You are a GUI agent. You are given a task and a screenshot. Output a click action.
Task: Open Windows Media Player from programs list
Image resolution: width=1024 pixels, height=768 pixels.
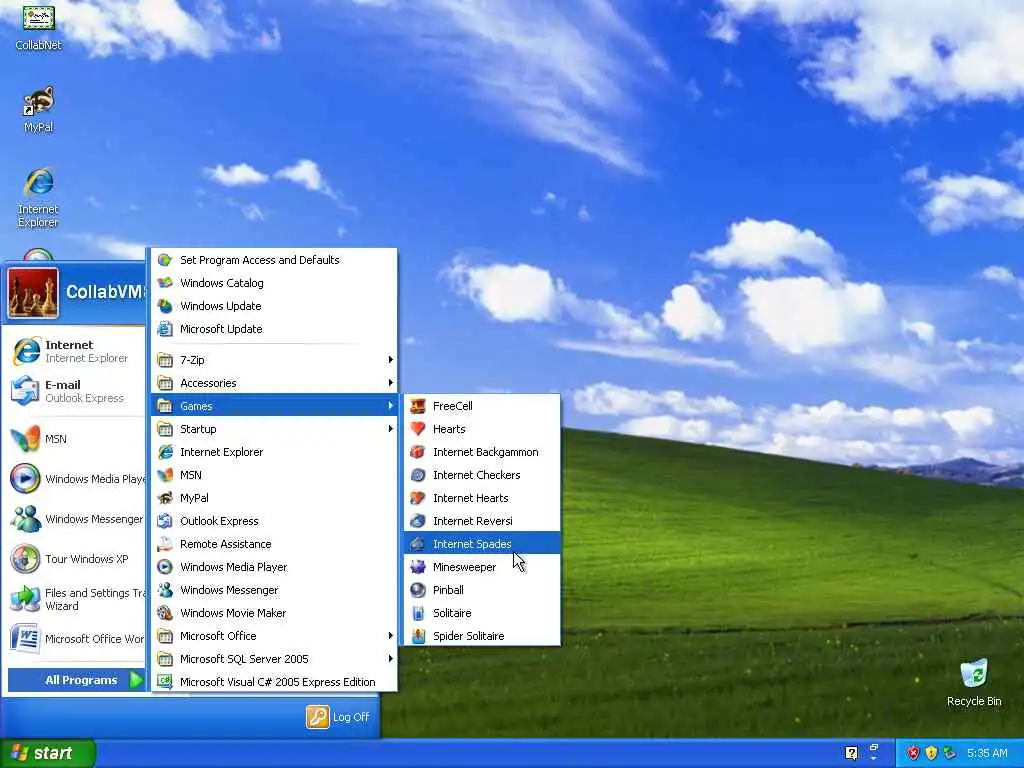click(274, 567)
